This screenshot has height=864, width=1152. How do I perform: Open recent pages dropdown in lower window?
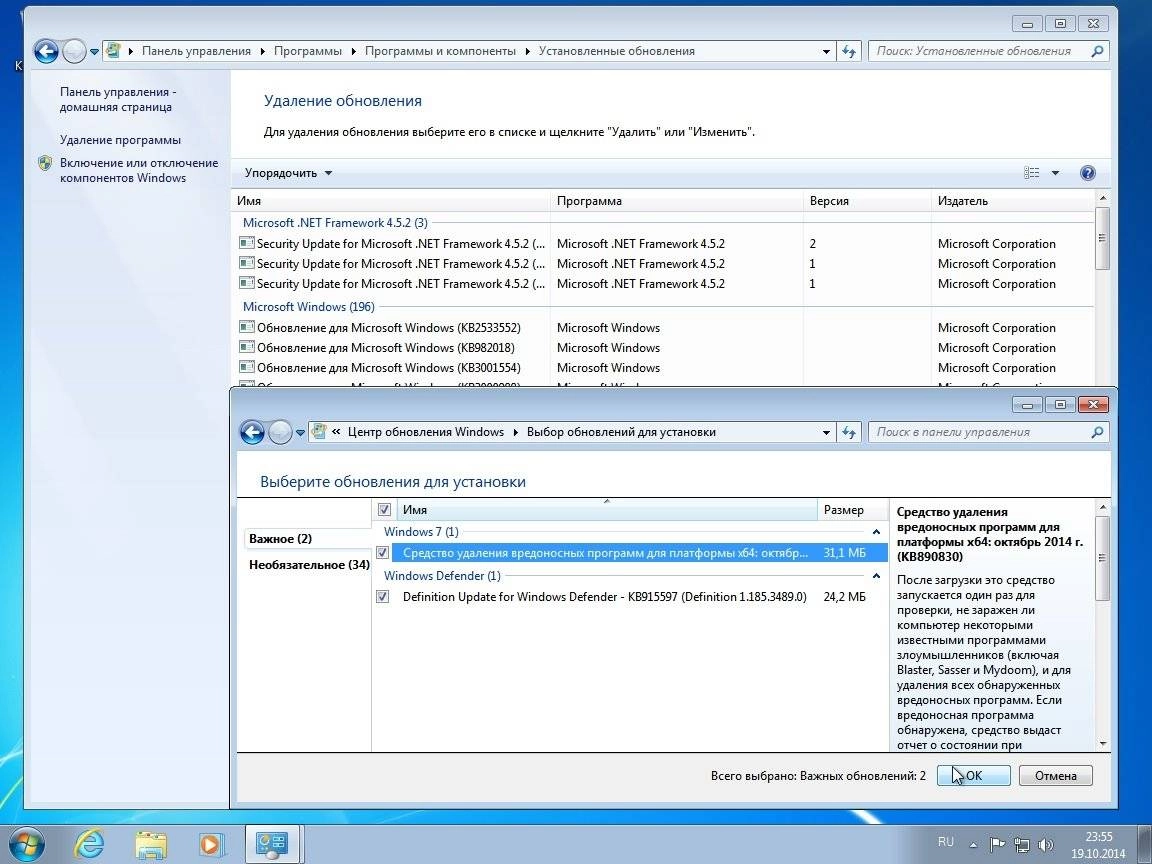(x=300, y=433)
